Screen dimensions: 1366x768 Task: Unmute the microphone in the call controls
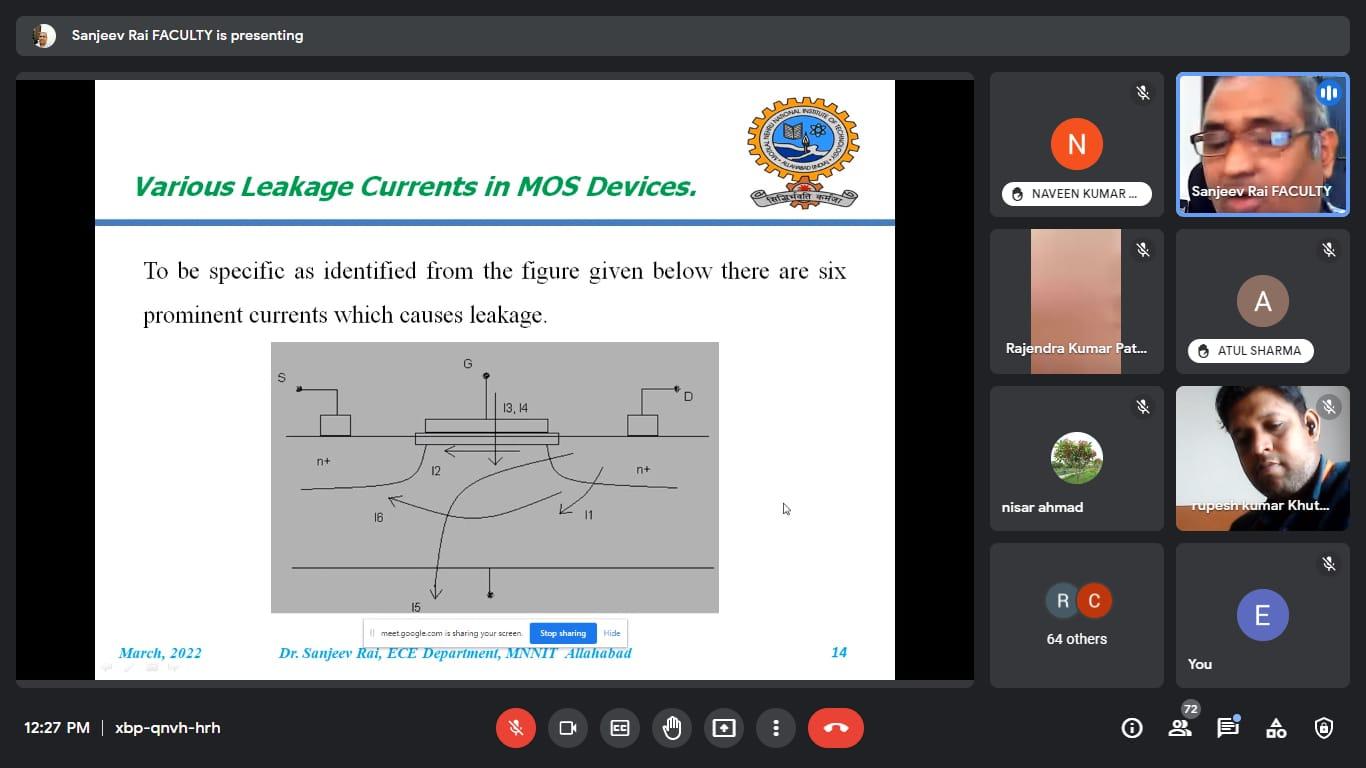pos(516,728)
